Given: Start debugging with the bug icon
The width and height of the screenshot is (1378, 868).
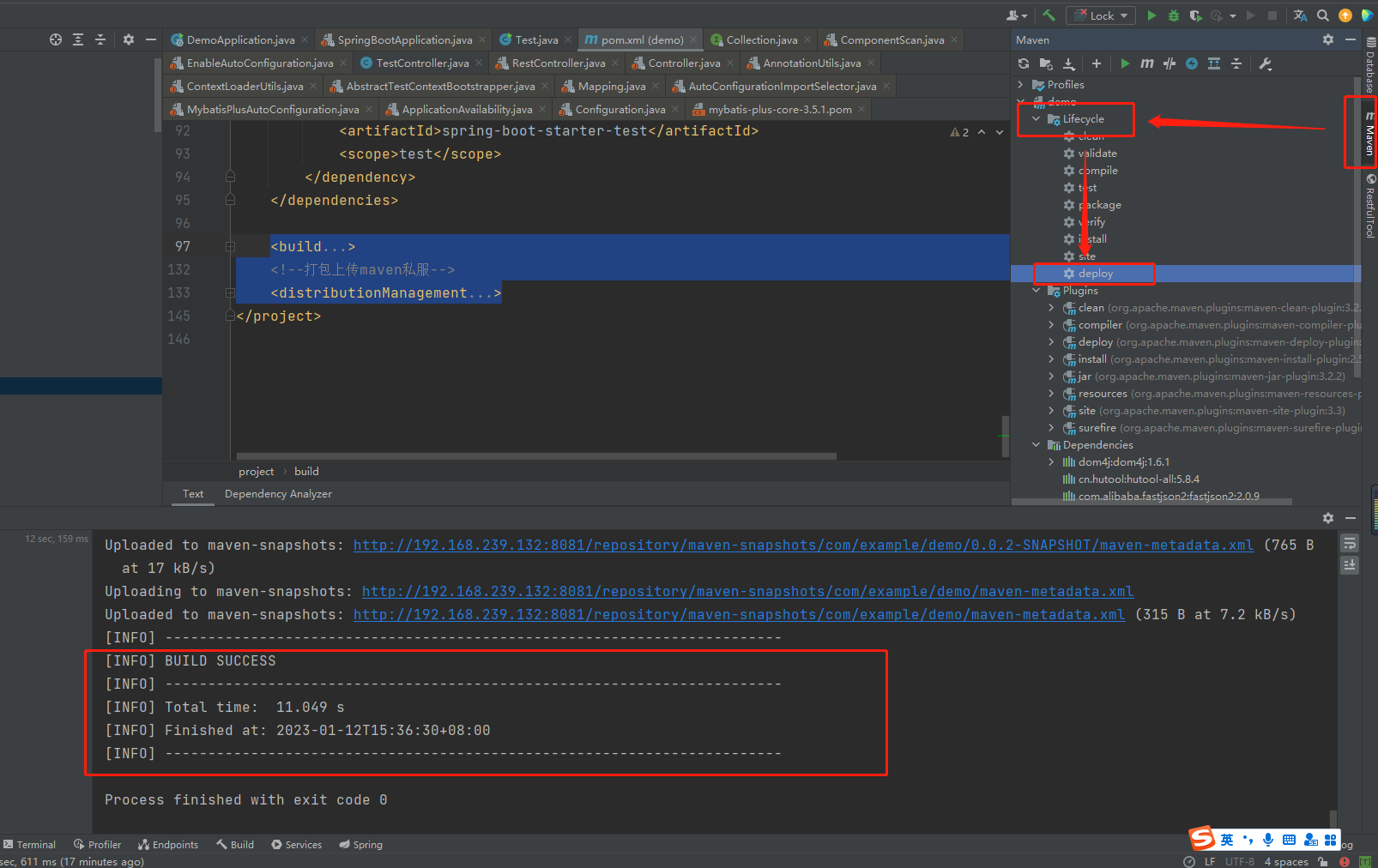Looking at the screenshot, I should [x=1174, y=15].
